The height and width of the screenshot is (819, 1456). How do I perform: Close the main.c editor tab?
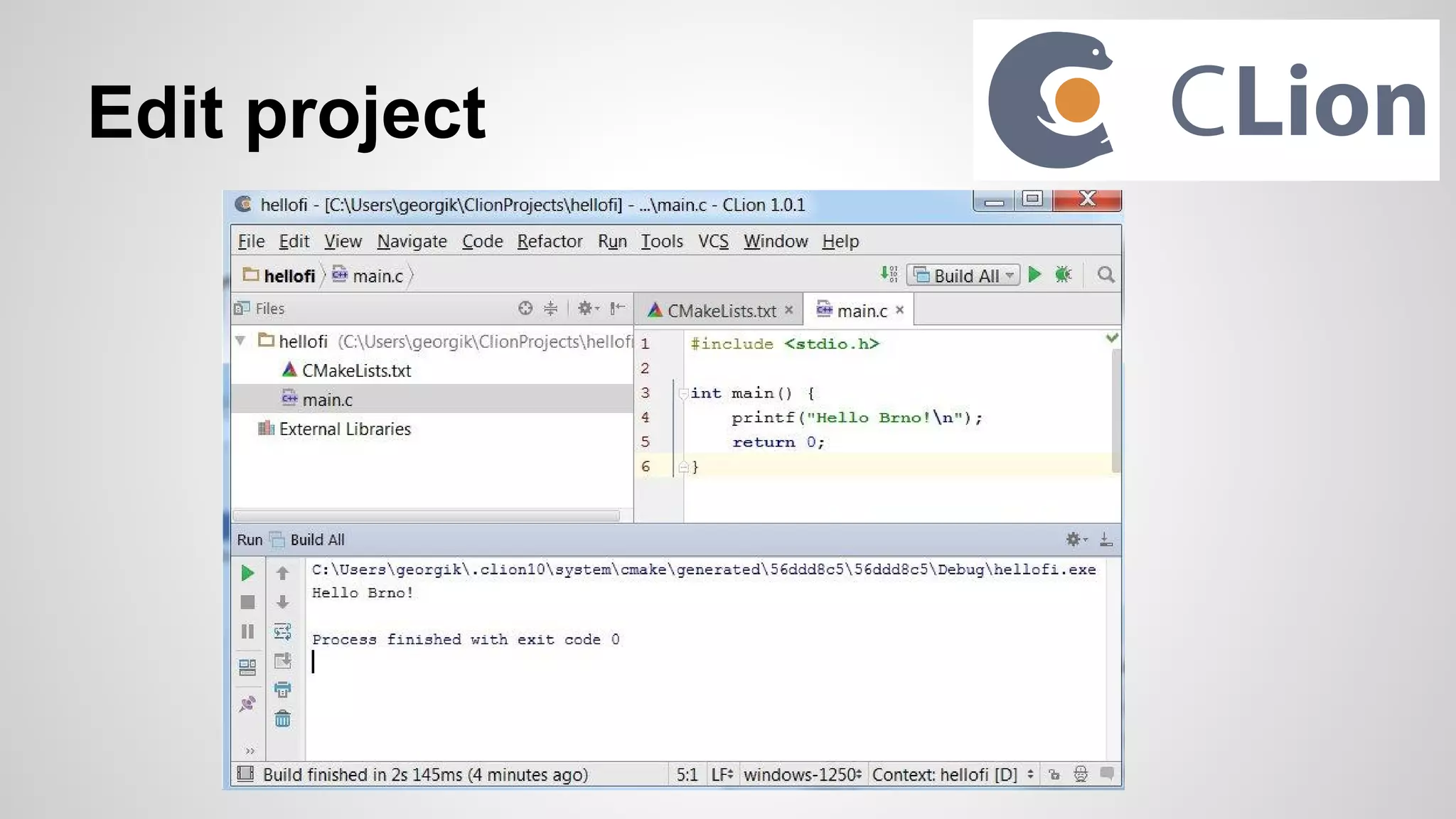point(899,310)
